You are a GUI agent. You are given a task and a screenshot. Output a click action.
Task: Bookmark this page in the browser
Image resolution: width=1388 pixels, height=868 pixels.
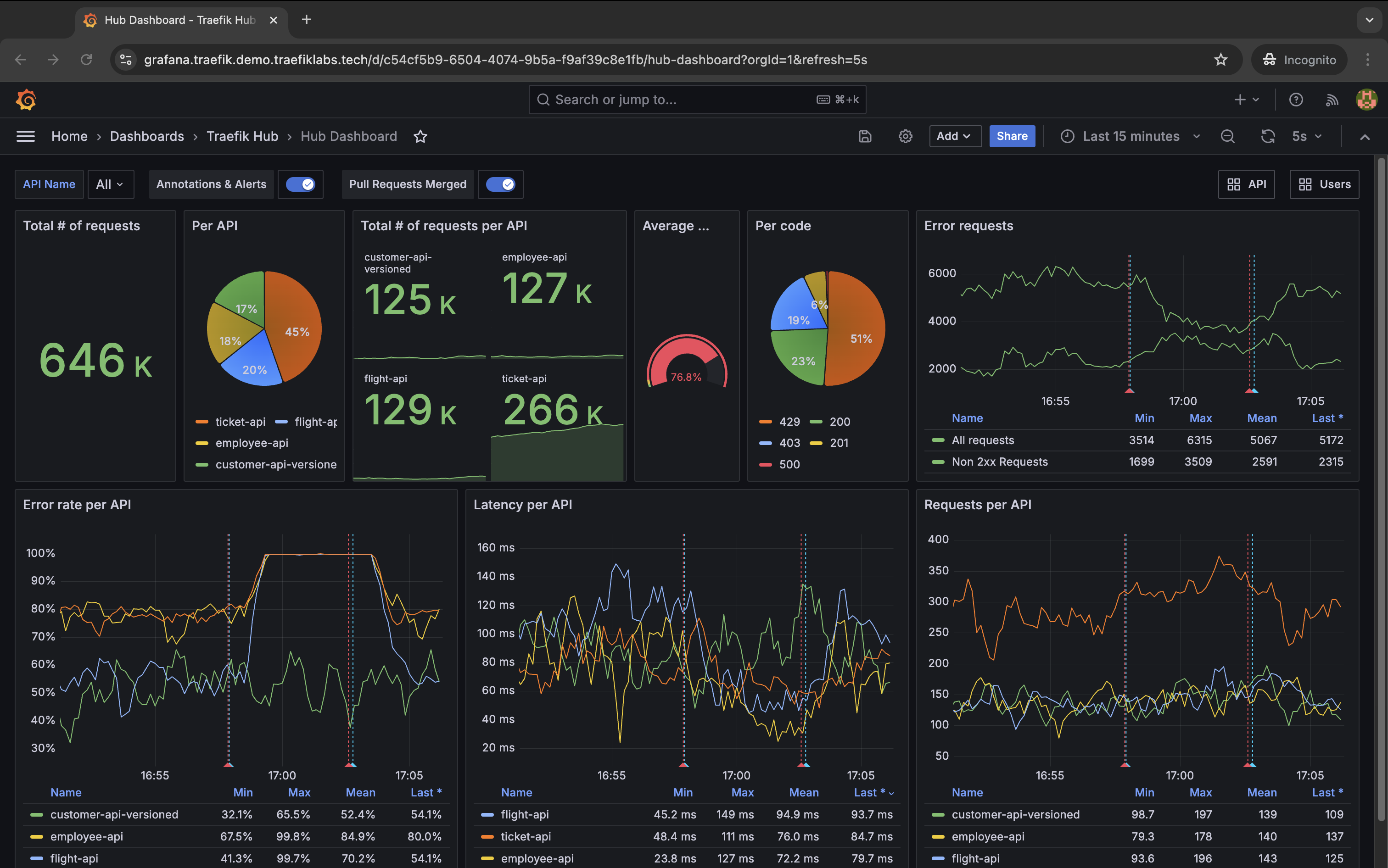pyautogui.click(x=1220, y=60)
